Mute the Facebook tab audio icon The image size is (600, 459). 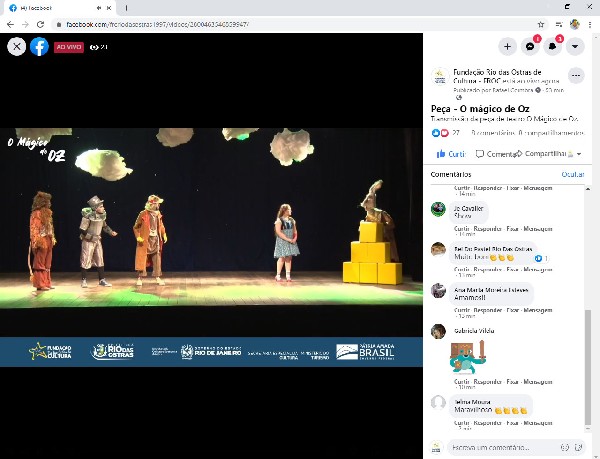99,8
